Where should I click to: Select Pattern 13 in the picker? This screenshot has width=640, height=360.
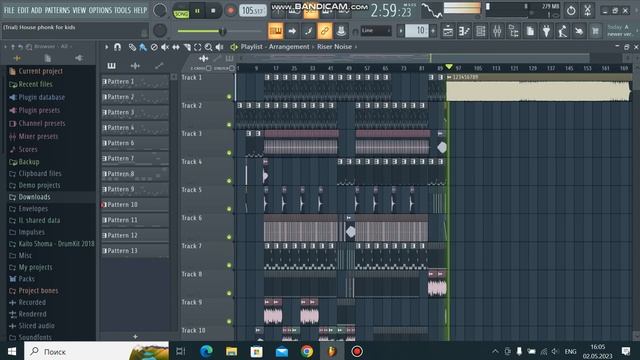(x=135, y=251)
